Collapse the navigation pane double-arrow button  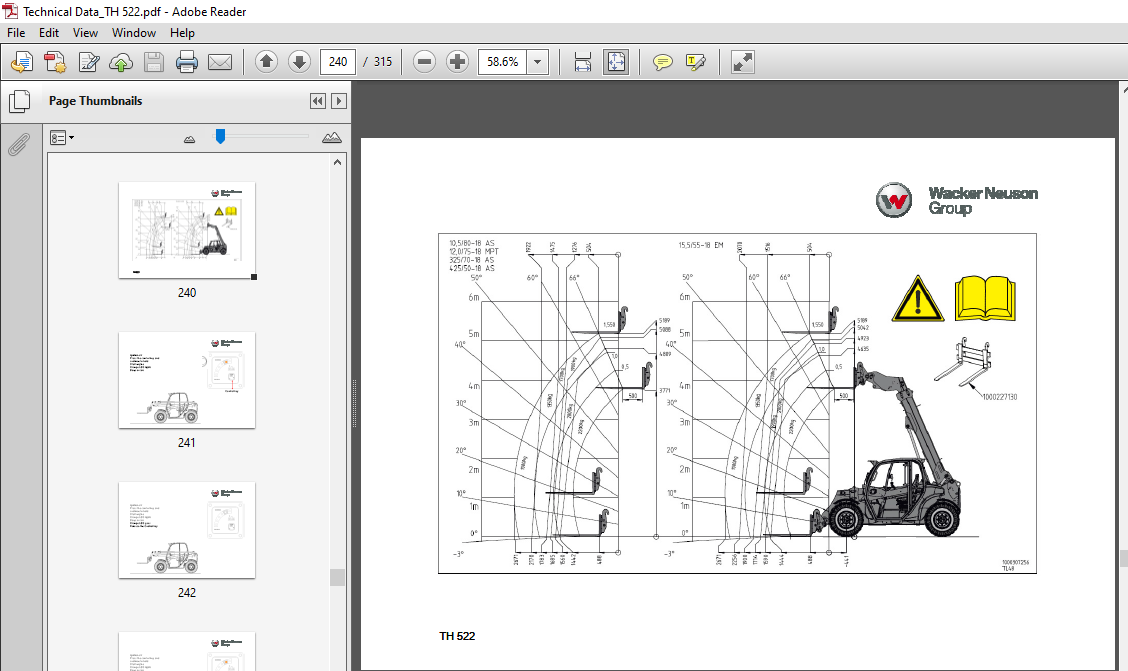coord(317,101)
